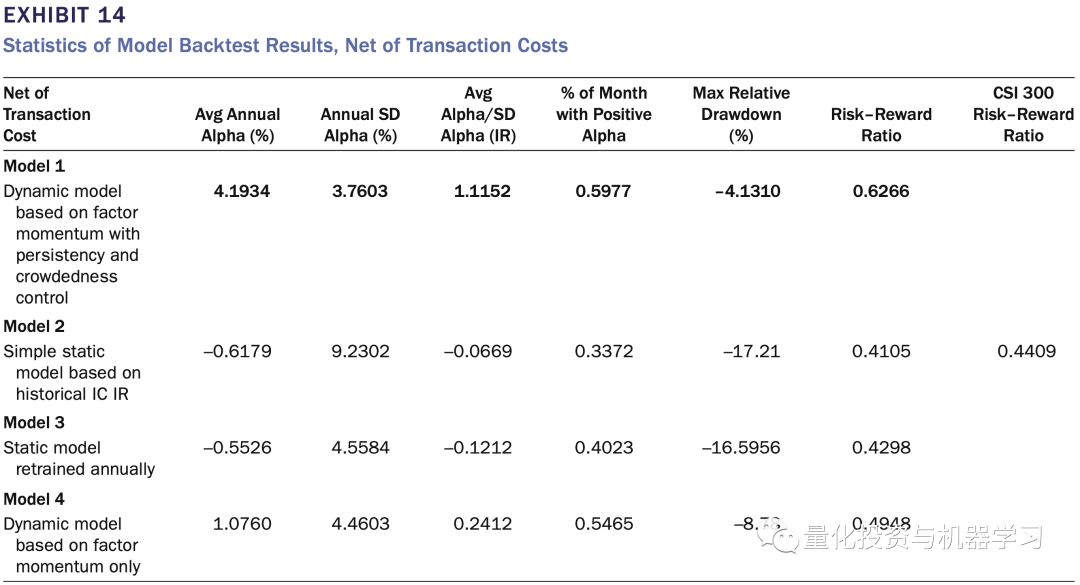
Task: Click the Static model retrained annually description
Action: 79,458
